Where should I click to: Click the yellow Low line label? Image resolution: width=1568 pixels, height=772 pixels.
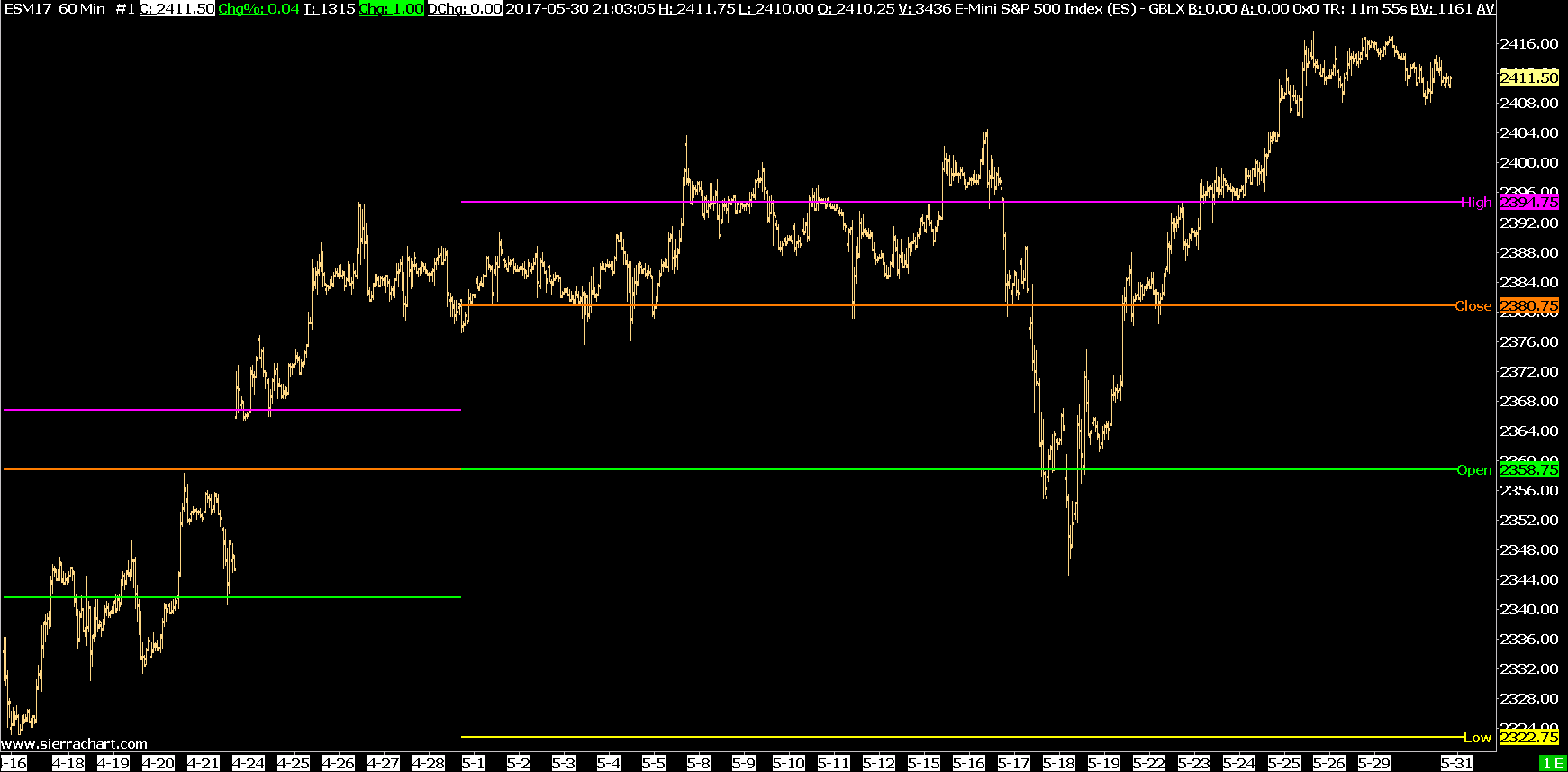point(1477,737)
